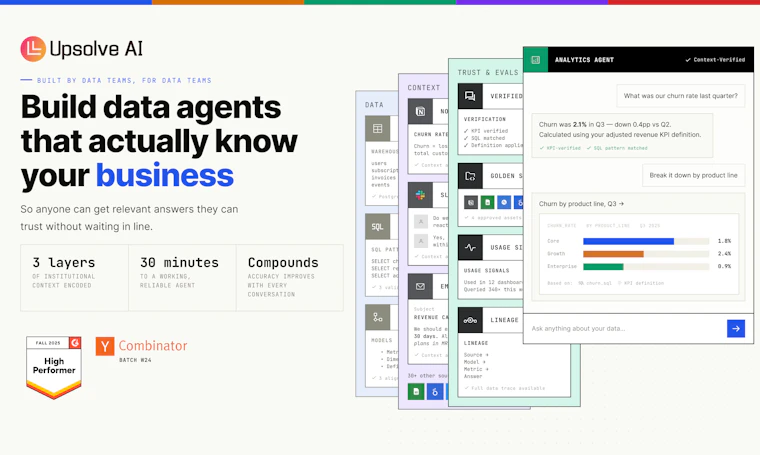The height and width of the screenshot is (455, 760).
Task: Click the '2.4%' Growth value
Action: click(x=724, y=253)
